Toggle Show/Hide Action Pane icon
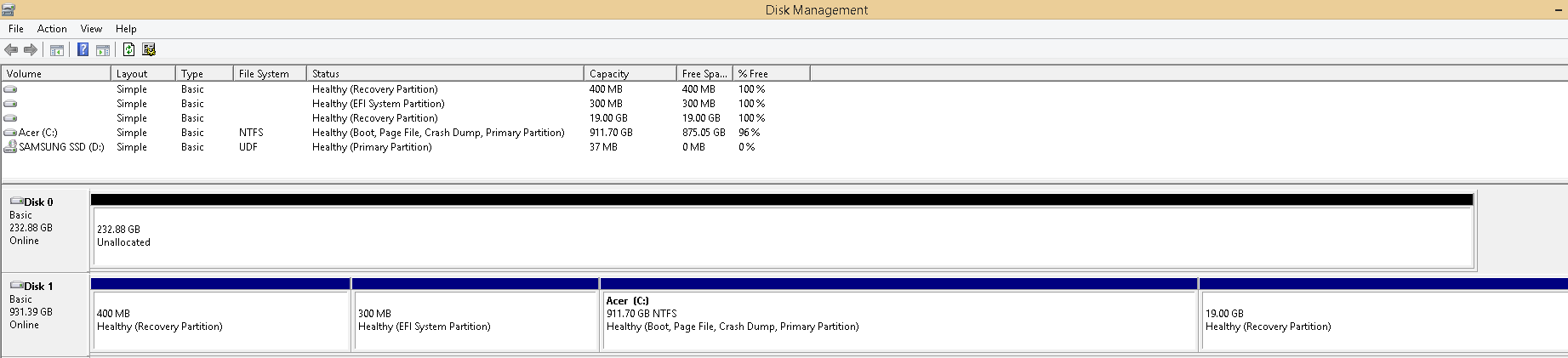 pos(103,50)
